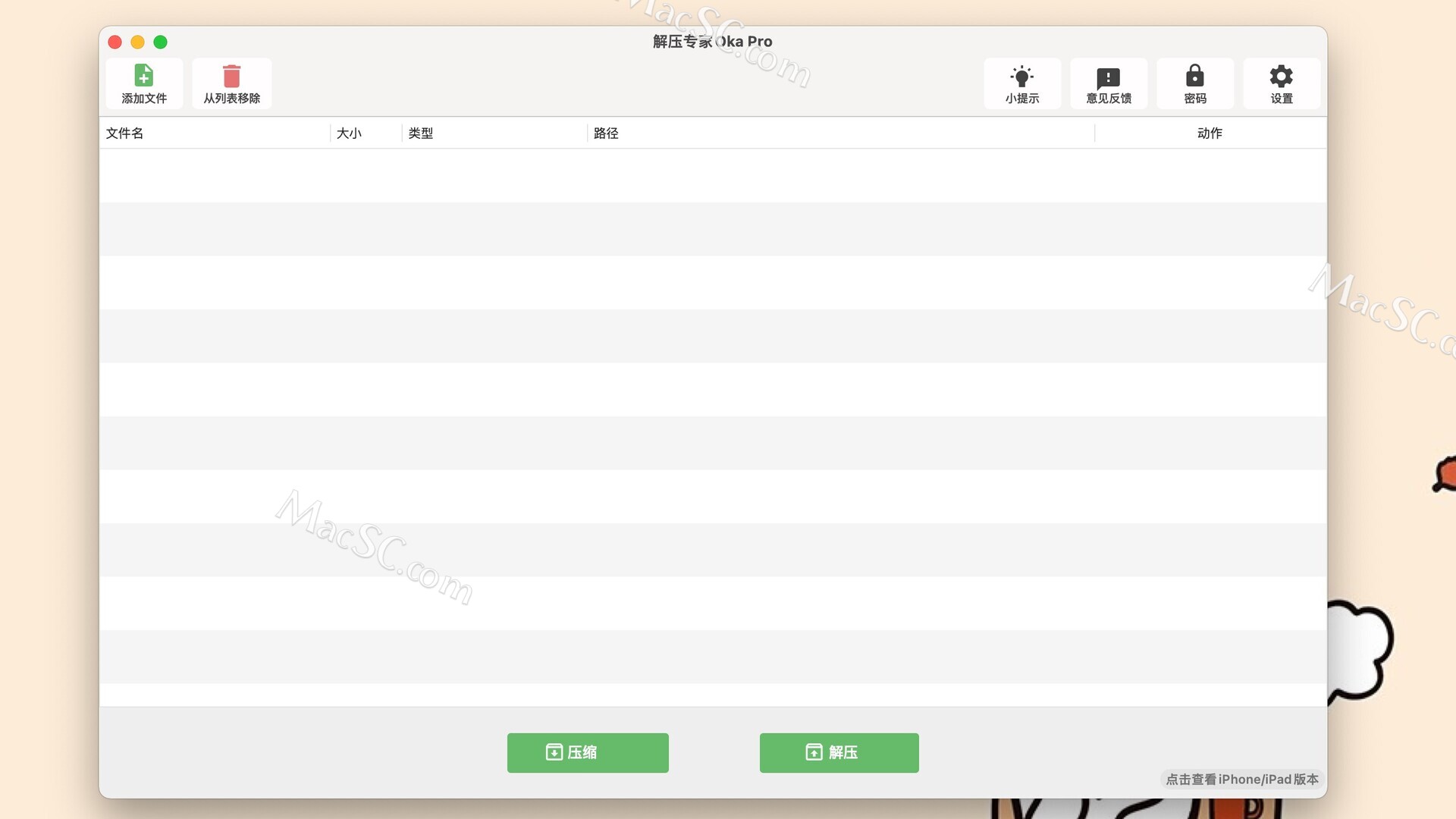Close the 解压专家 window with red button
The width and height of the screenshot is (1456, 819).
[115, 42]
